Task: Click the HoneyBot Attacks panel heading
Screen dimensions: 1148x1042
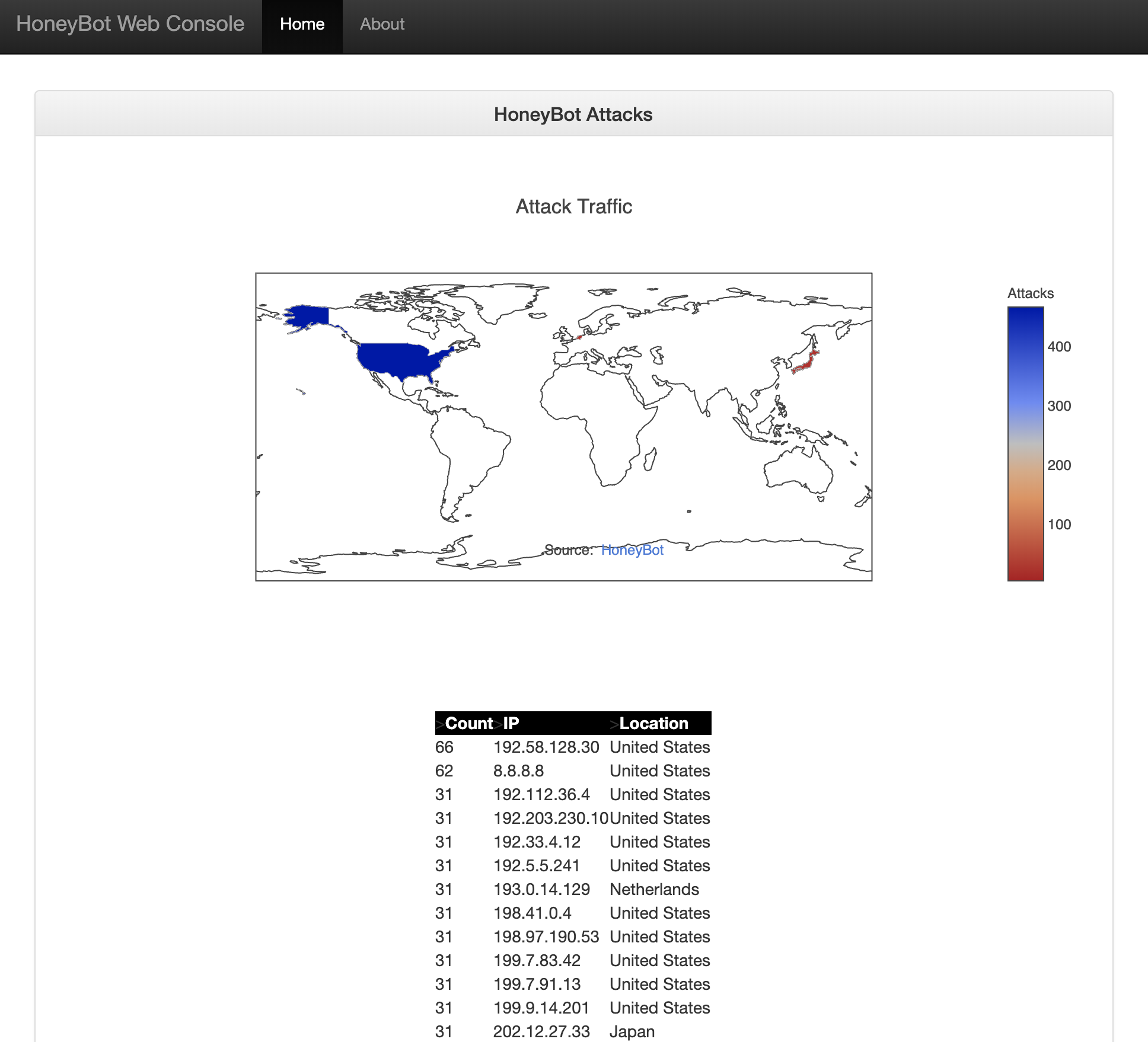Action: click(x=573, y=114)
